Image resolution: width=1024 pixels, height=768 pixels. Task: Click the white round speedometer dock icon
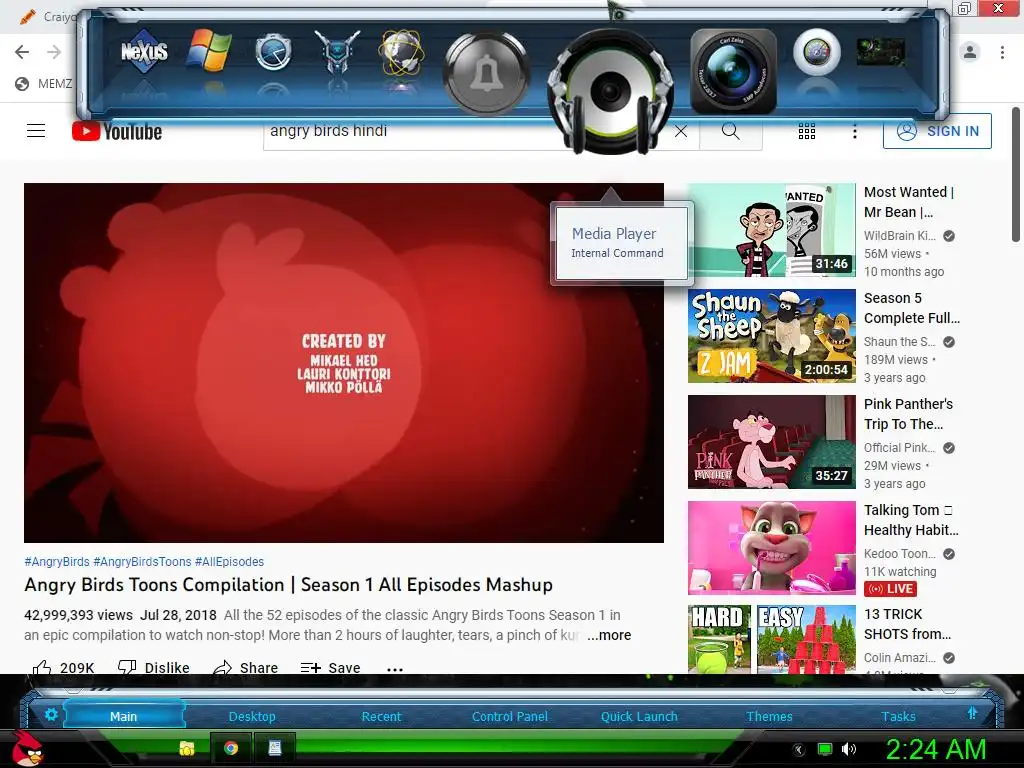pyautogui.click(x=816, y=52)
